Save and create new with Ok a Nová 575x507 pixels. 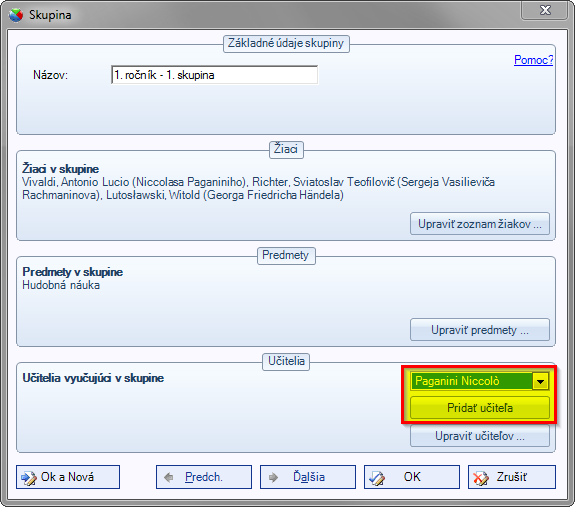point(68,477)
